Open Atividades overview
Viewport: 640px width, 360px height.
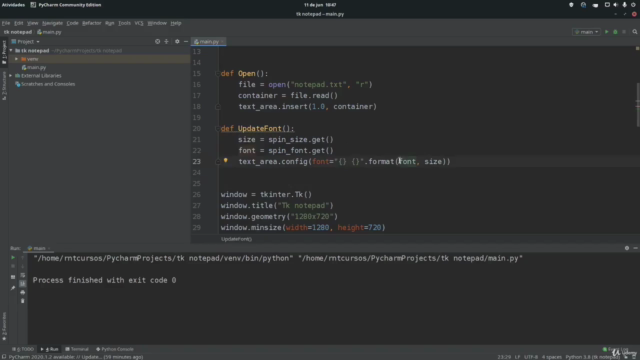click(13, 5)
